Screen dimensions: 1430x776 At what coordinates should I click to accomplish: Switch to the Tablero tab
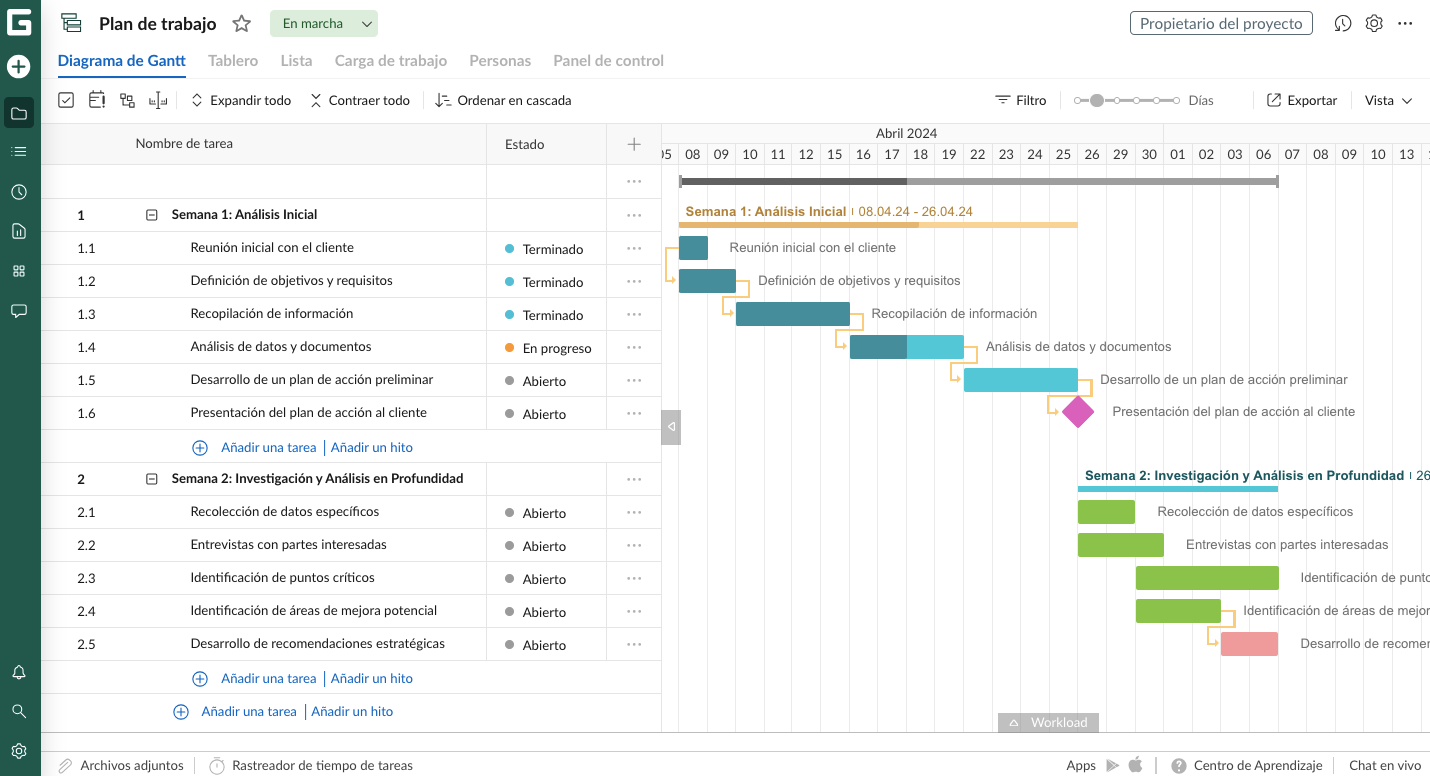233,61
